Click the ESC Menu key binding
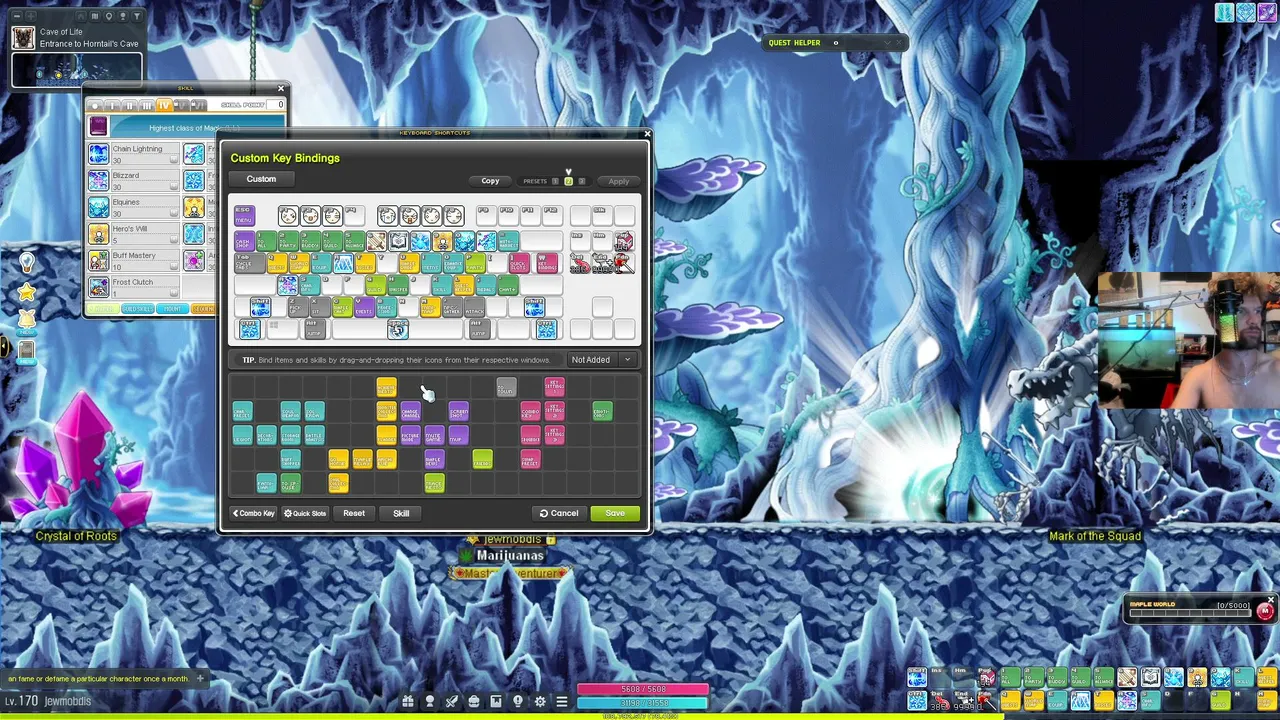This screenshot has height=720, width=1280. tap(244, 215)
